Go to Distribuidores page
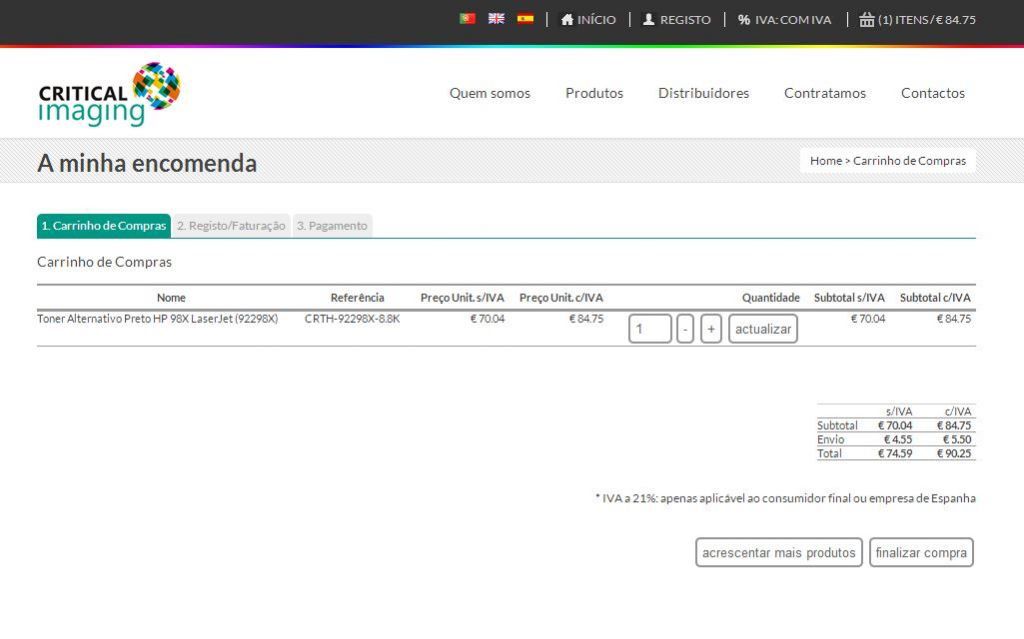 703,93
